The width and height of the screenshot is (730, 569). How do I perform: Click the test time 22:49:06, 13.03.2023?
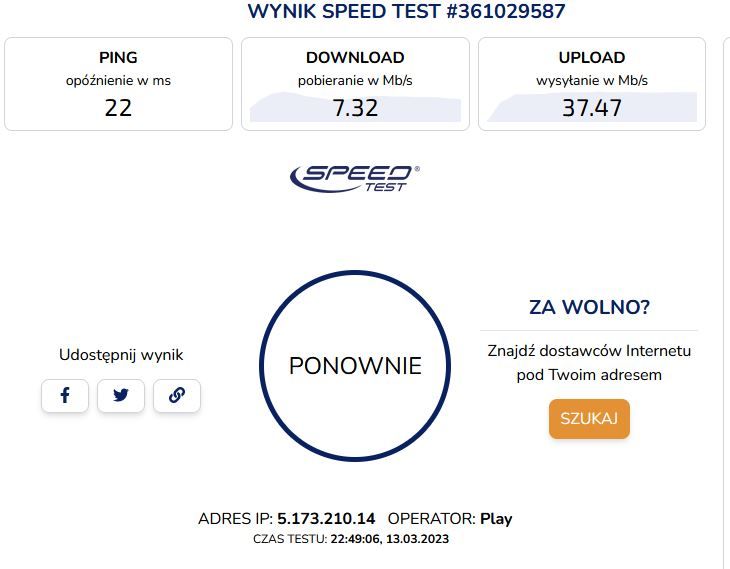coord(390,539)
